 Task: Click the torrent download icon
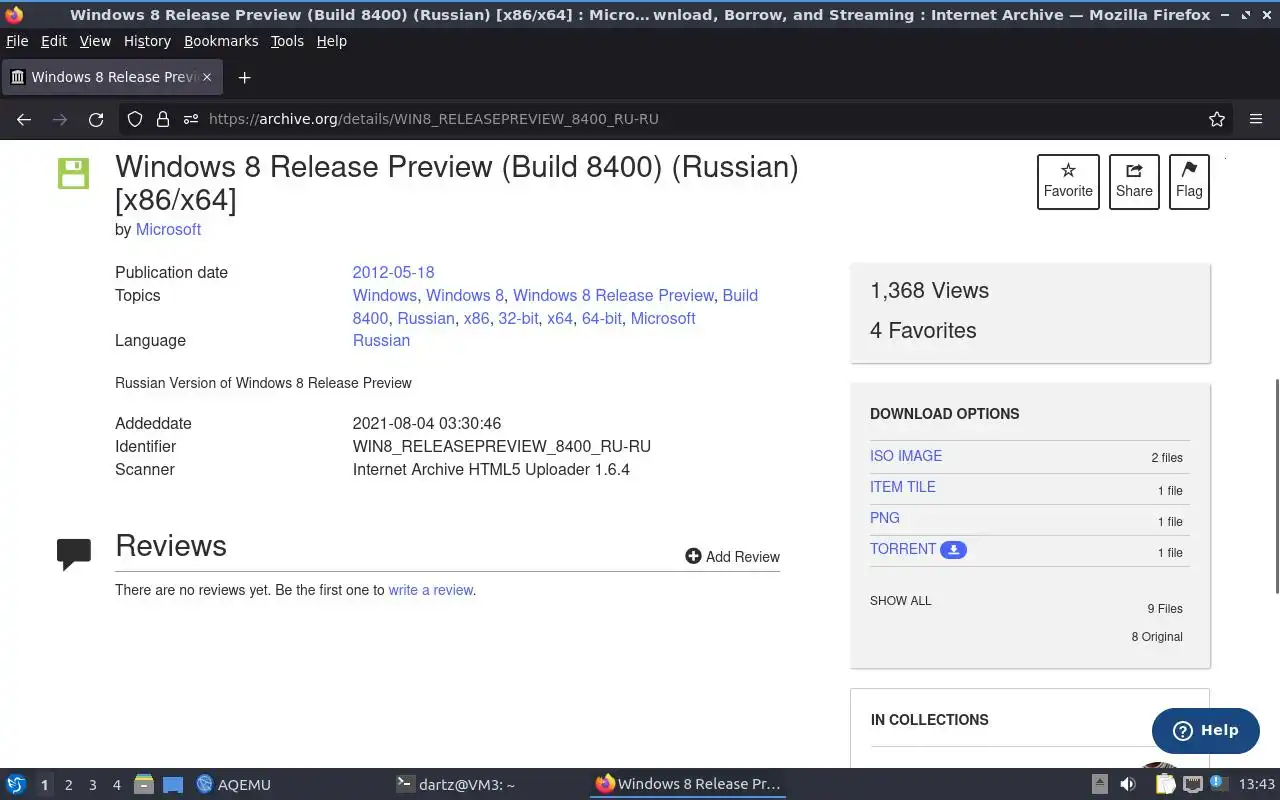tap(954, 549)
